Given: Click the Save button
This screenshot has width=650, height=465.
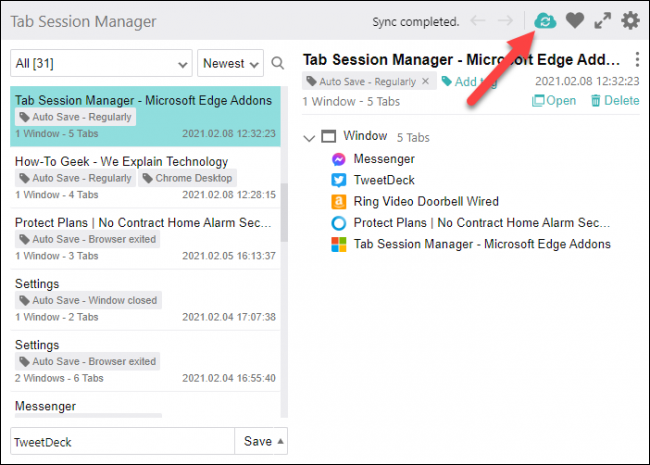Looking at the screenshot, I should (x=264, y=441).
